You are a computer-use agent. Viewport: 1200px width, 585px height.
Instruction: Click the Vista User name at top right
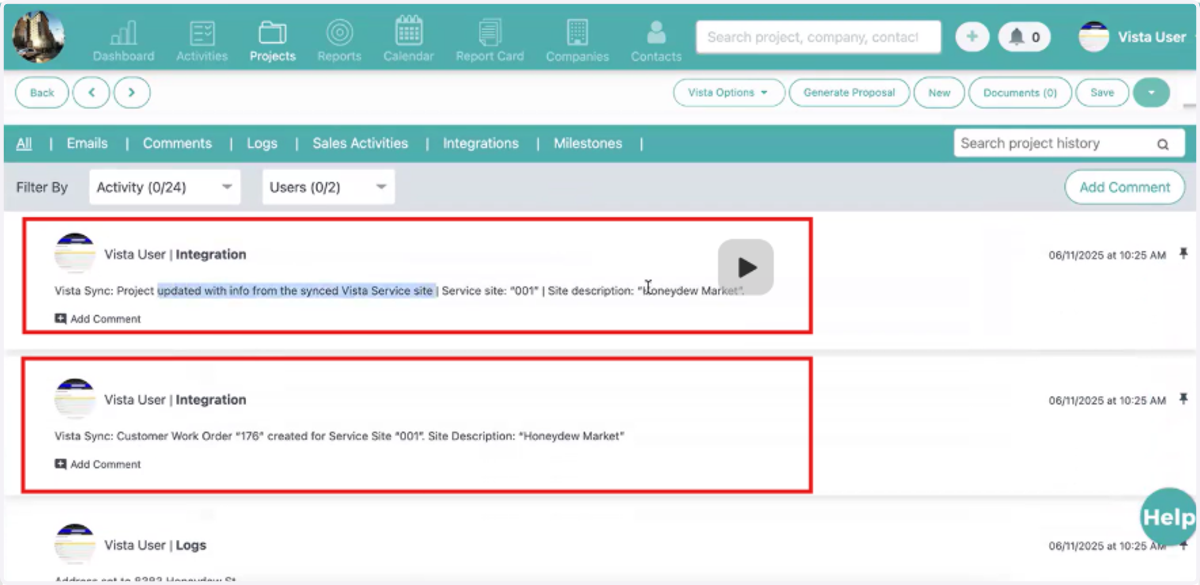[1152, 37]
